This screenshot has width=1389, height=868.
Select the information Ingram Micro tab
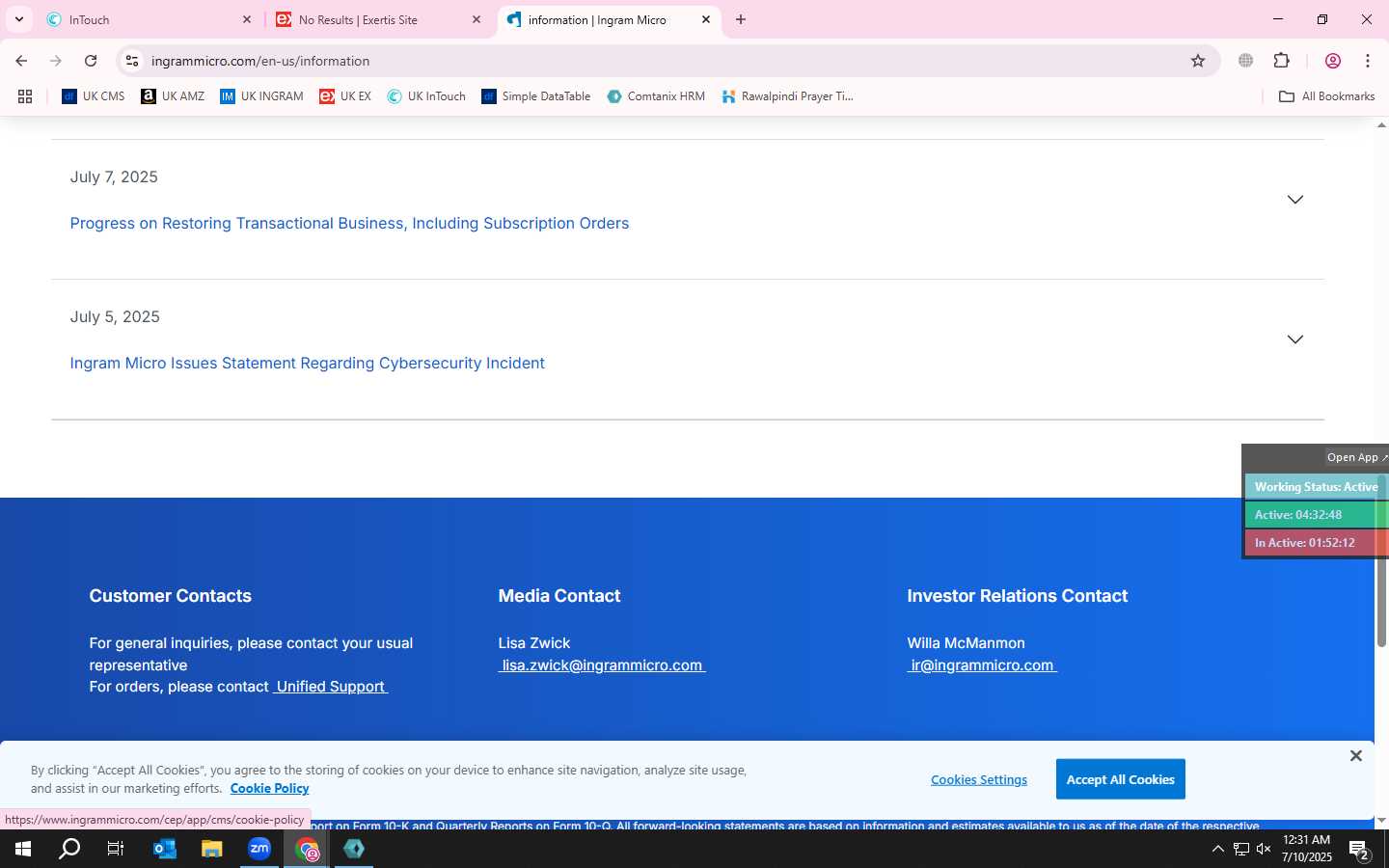coord(610,19)
